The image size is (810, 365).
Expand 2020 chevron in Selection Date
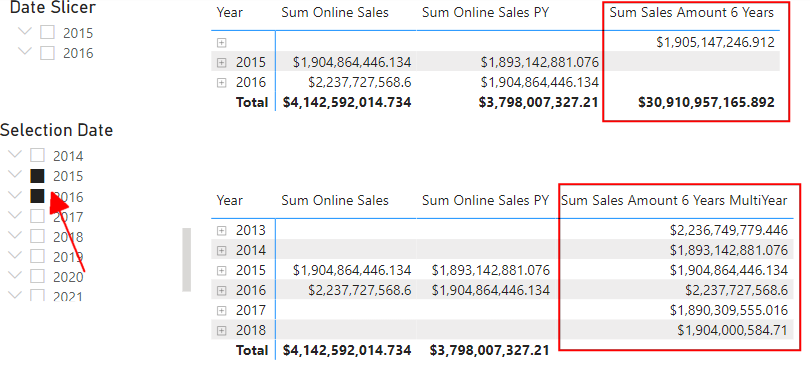15,275
